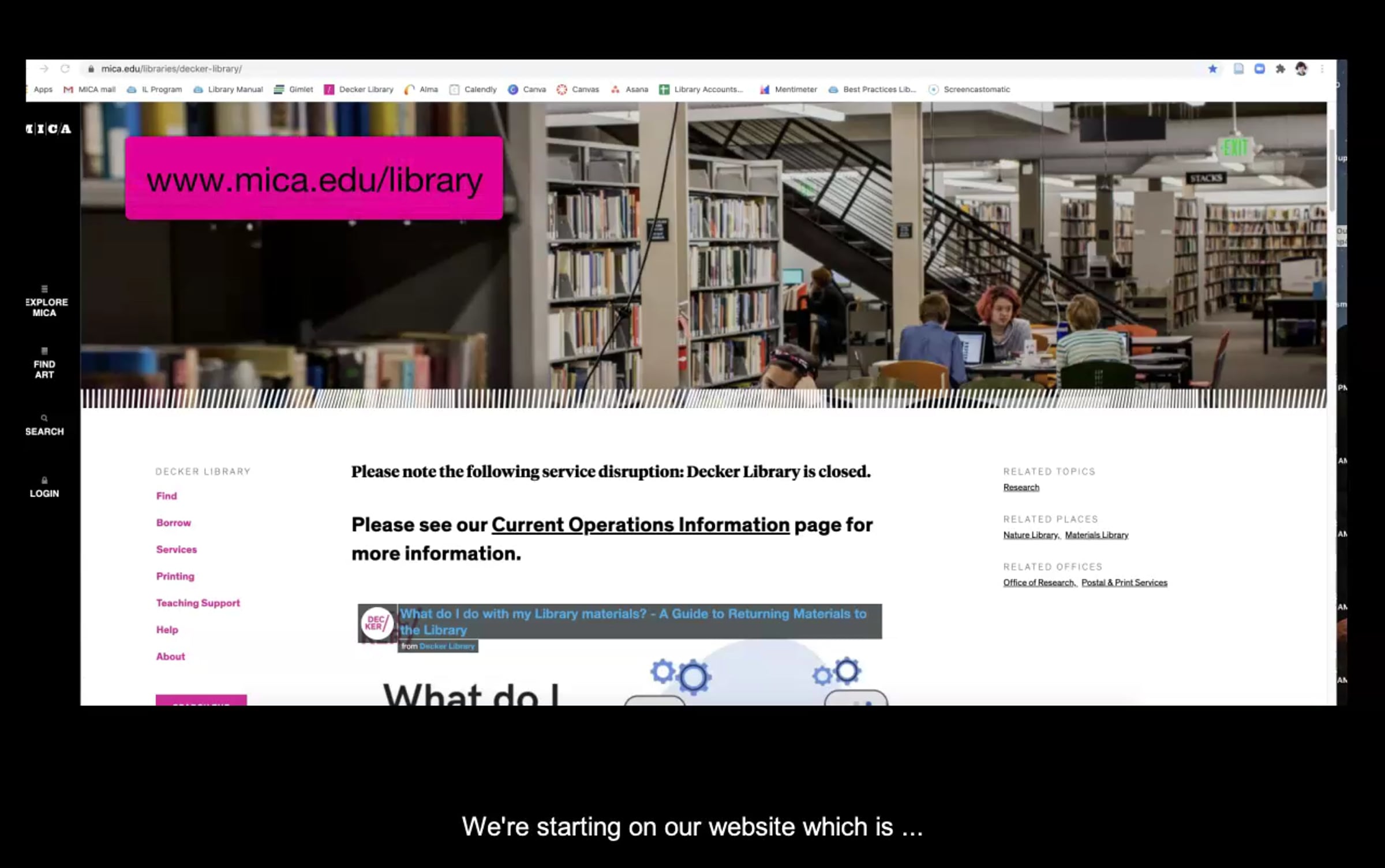The image size is (1385, 868).
Task: Select Borrow in the Decker Library menu
Action: (174, 522)
